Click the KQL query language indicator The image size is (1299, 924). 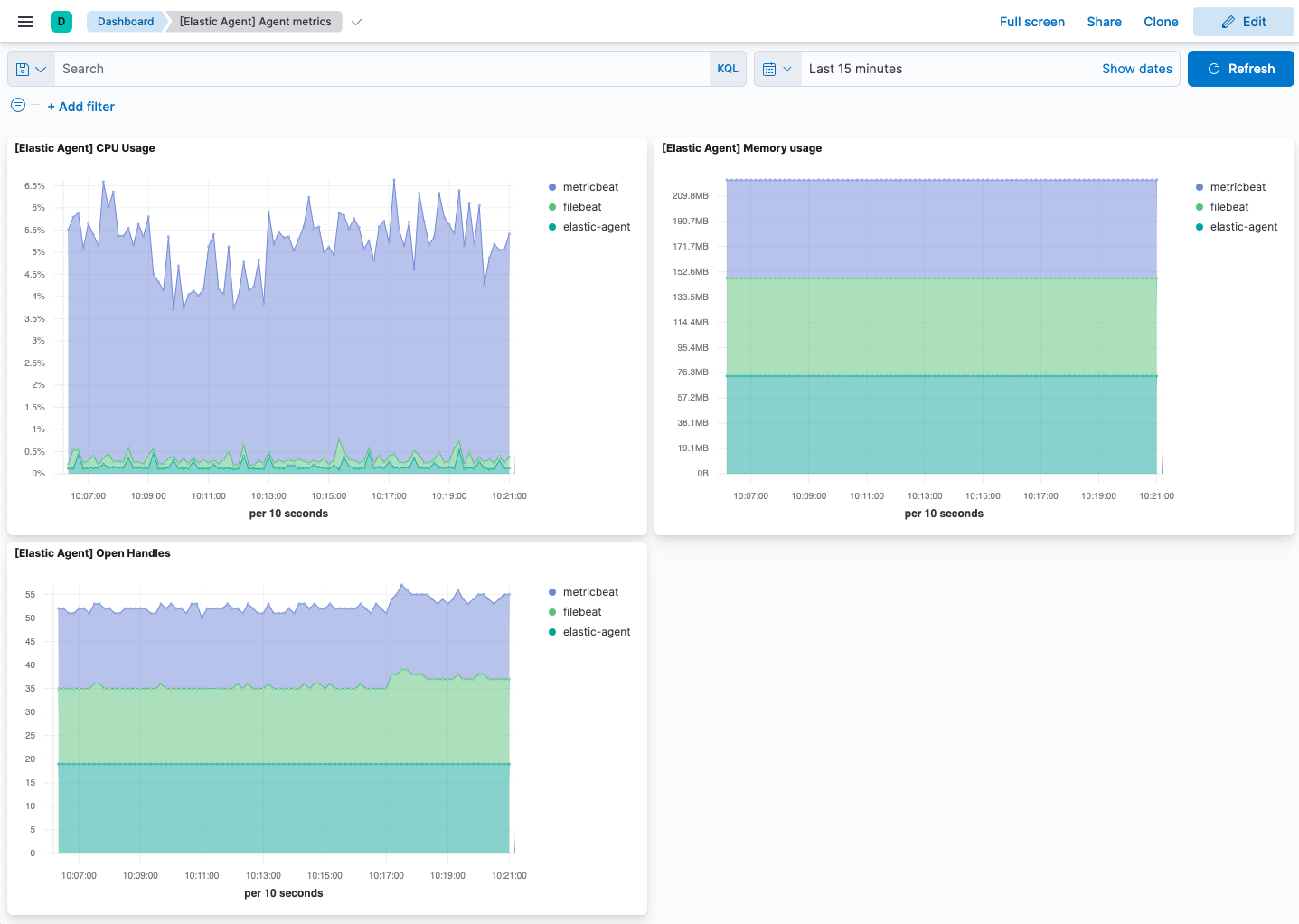[727, 68]
